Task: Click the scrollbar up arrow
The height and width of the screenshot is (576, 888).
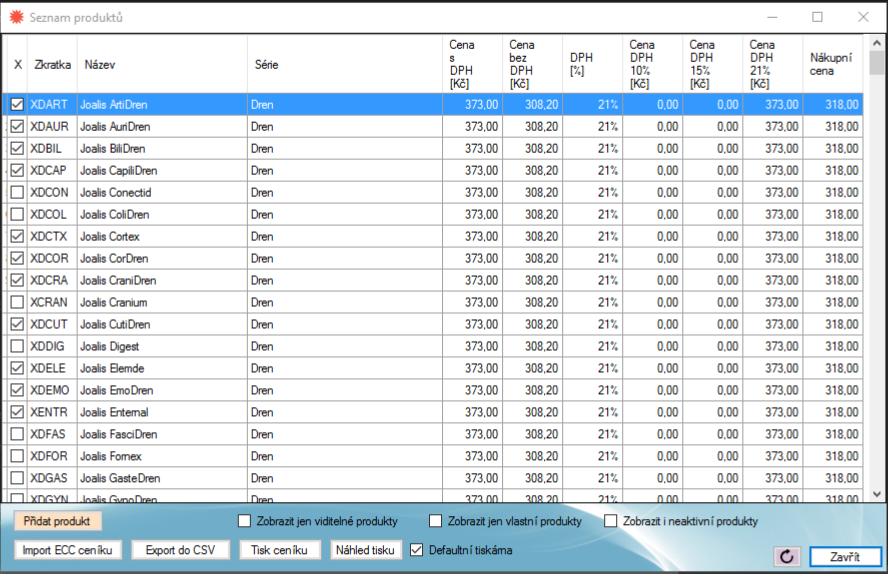Action: pos(877,43)
